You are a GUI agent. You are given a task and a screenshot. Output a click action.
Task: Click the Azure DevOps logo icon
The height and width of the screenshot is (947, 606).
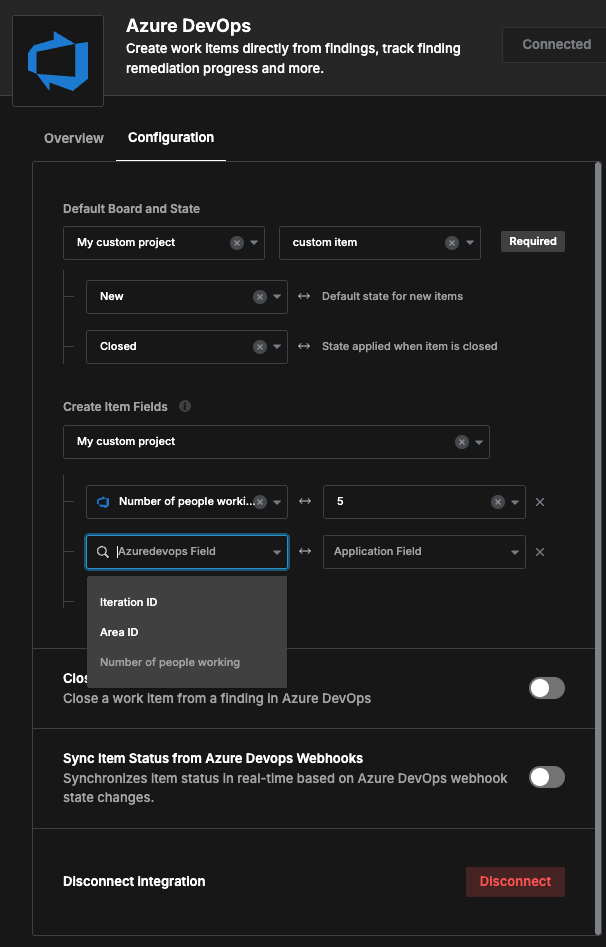tap(58, 61)
